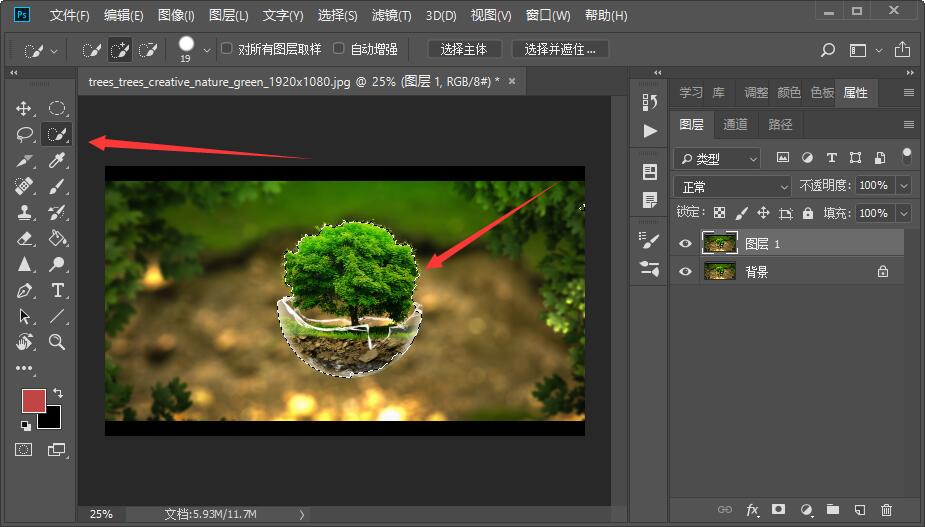Hide 图层 1 with its eye icon

(685, 244)
